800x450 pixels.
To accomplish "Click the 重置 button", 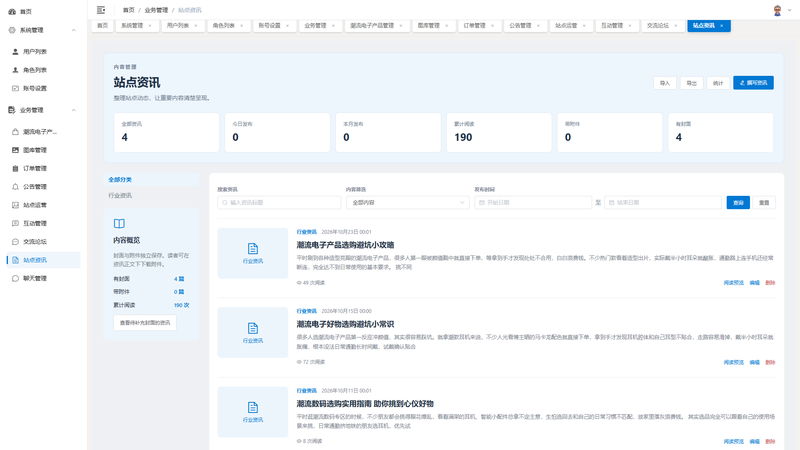I will pyautogui.click(x=764, y=203).
